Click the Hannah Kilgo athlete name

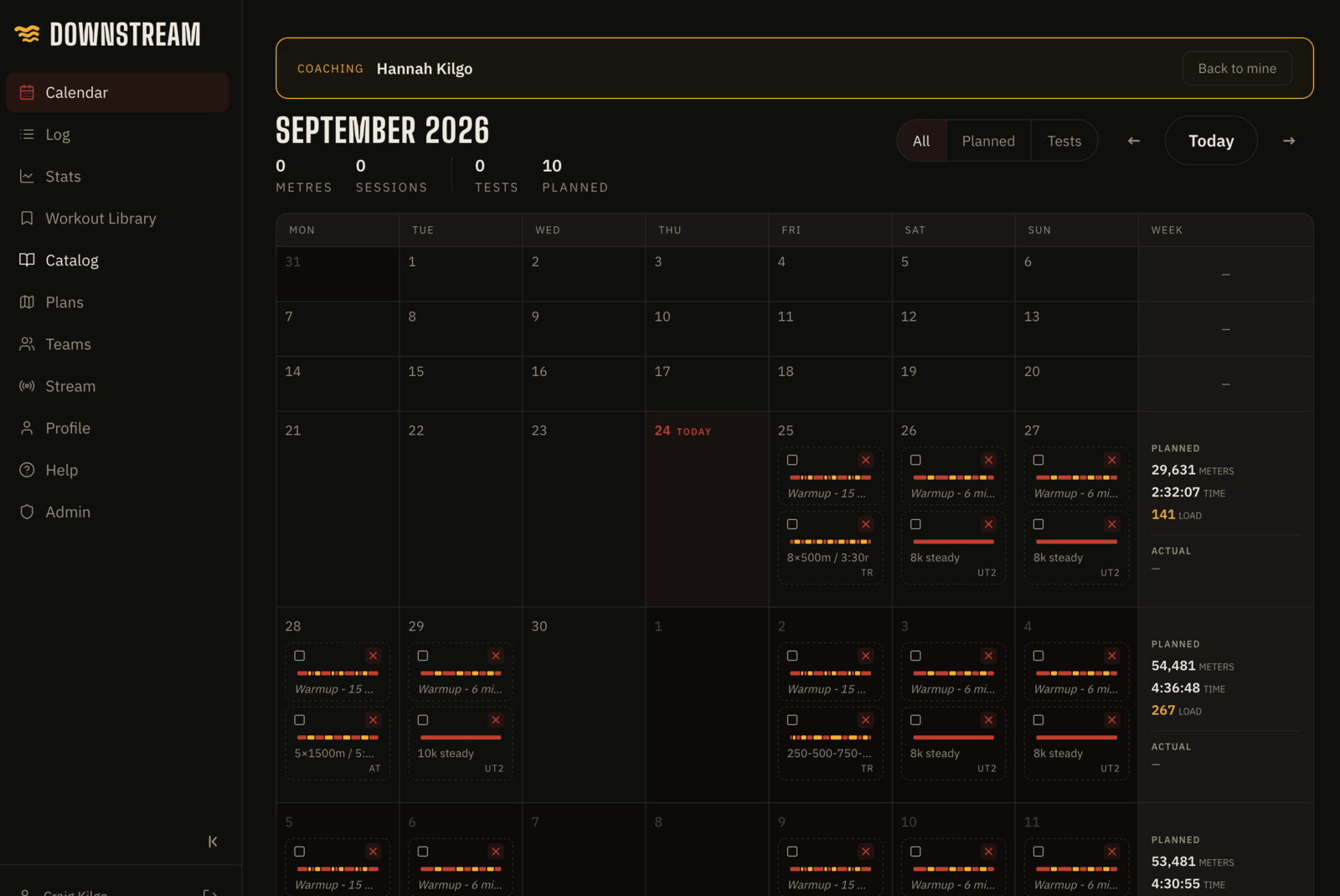(425, 69)
